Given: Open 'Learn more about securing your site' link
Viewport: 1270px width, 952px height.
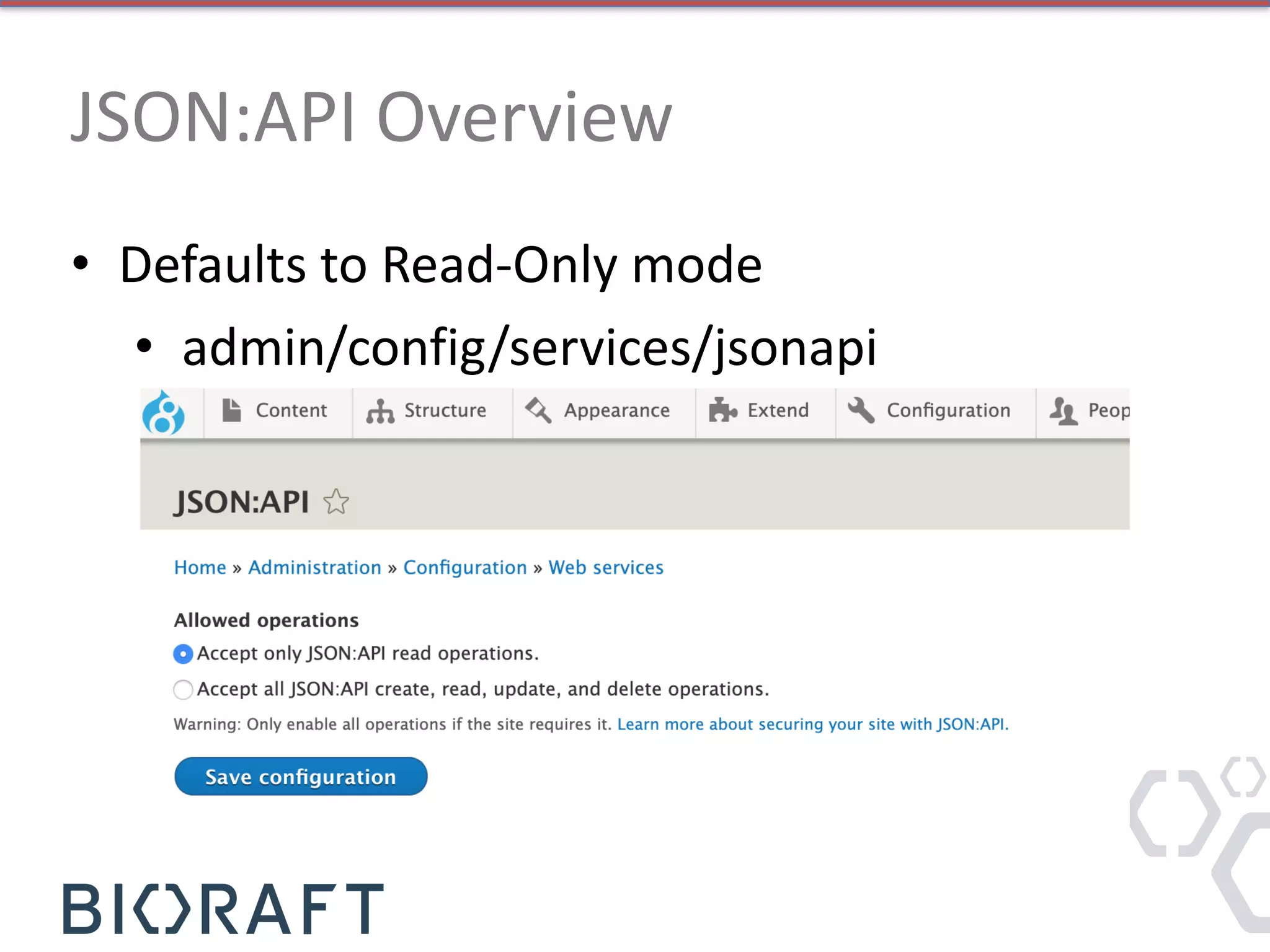Looking at the screenshot, I should click(813, 724).
